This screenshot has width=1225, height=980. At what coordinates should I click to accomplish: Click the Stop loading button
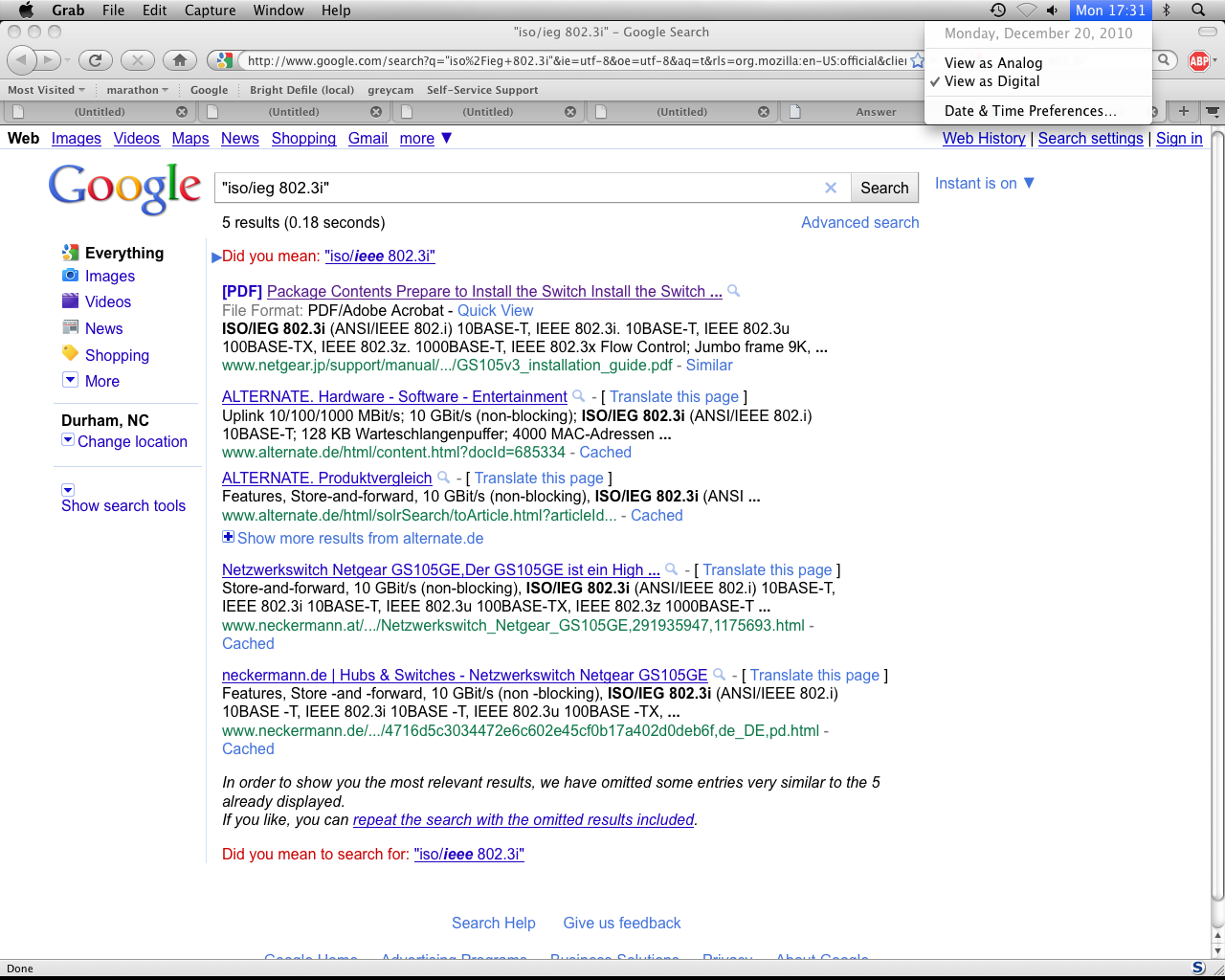point(138,60)
